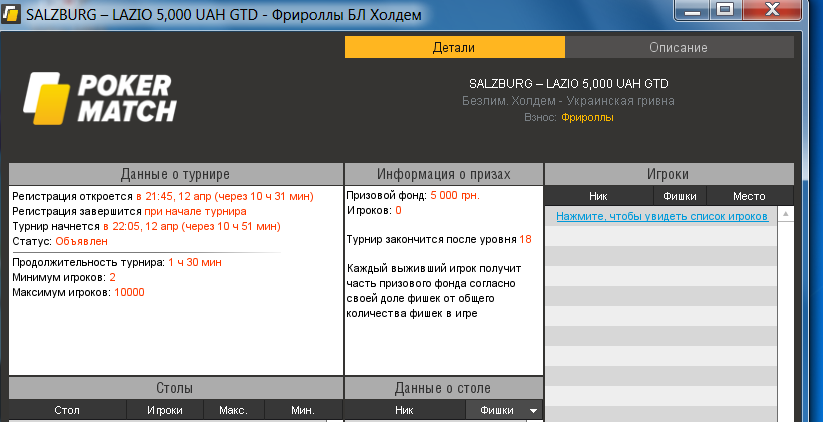The height and width of the screenshot is (422, 823).
Task: Click the Стол column header
Action: coord(67,410)
